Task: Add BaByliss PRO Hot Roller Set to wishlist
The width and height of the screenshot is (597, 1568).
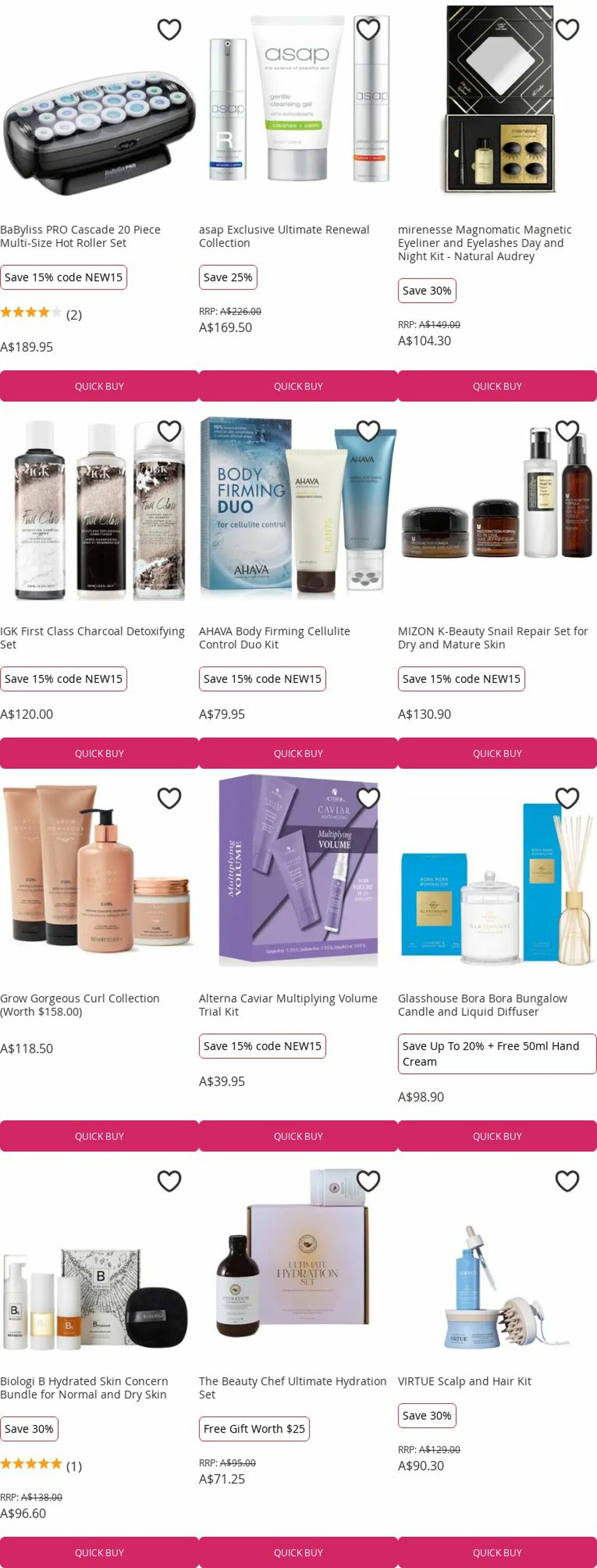Action: pos(169,29)
